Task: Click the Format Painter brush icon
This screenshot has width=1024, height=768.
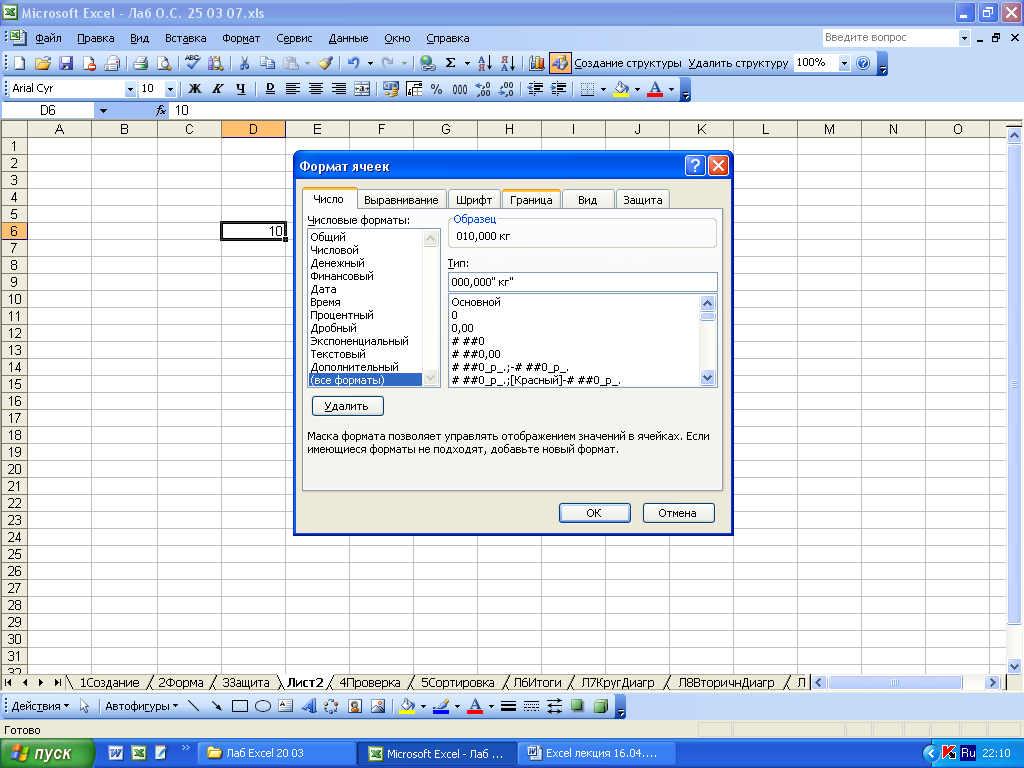Action: pyautogui.click(x=325, y=63)
